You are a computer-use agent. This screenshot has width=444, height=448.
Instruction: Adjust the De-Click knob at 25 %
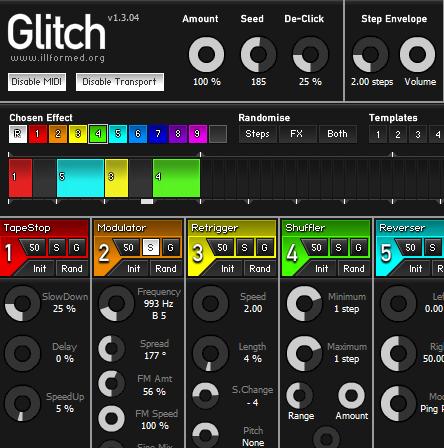click(310, 54)
